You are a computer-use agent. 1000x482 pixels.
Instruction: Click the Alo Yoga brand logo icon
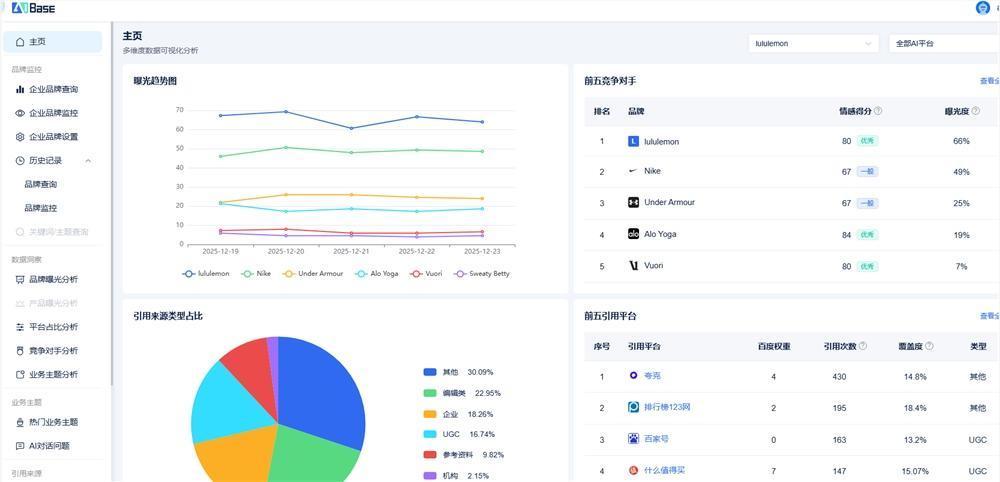[x=633, y=234]
